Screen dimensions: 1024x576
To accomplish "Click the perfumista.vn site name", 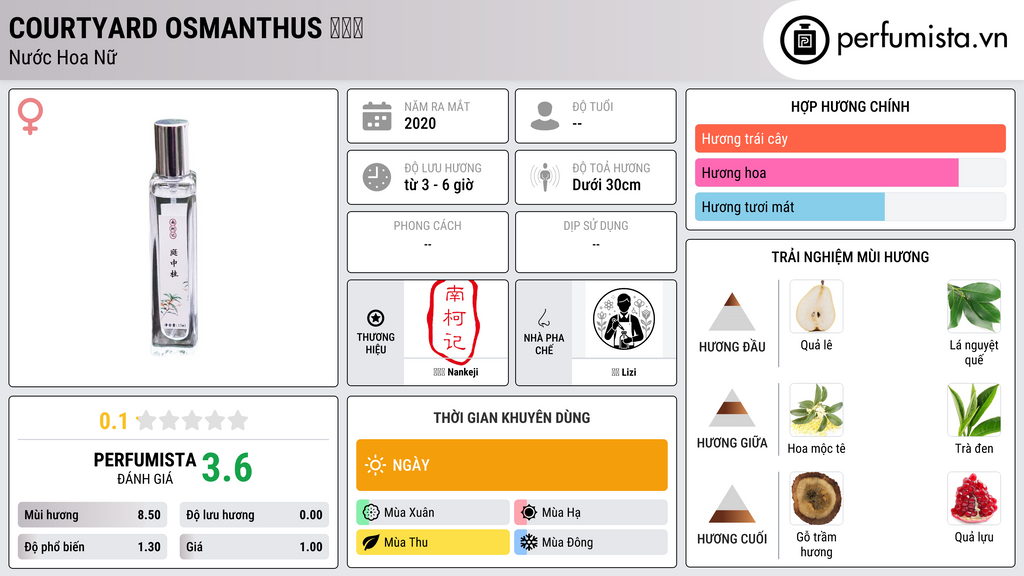I will click(922, 38).
